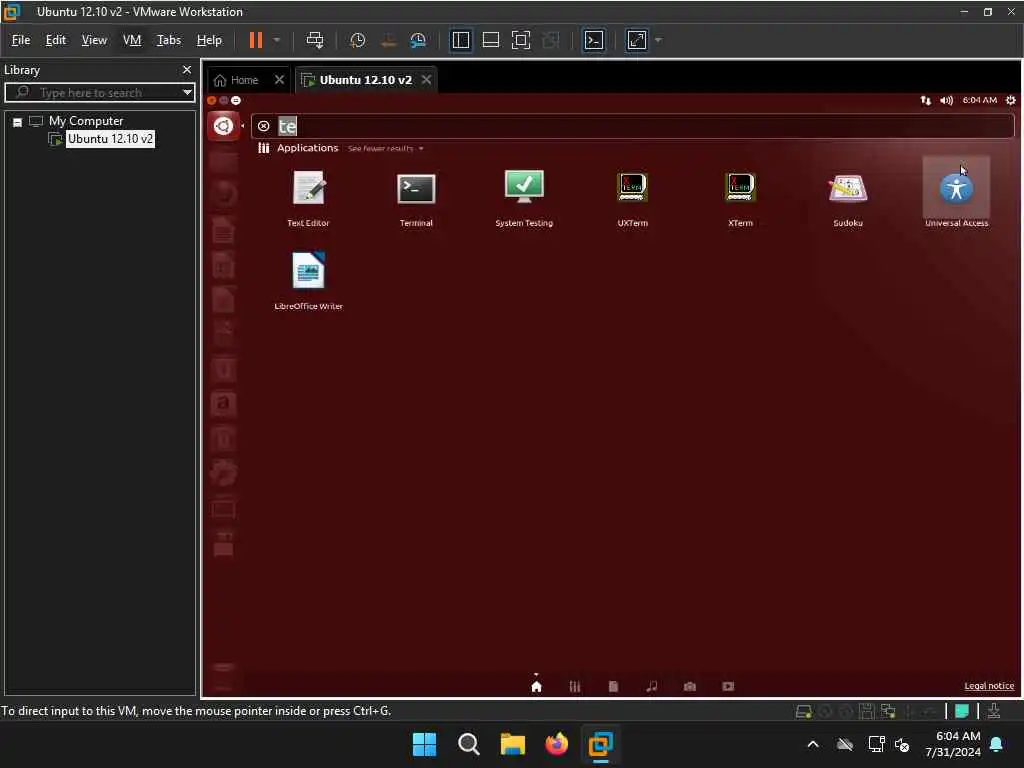The image size is (1024, 768).
Task: Clear the Dash search text
Action: tap(263, 126)
